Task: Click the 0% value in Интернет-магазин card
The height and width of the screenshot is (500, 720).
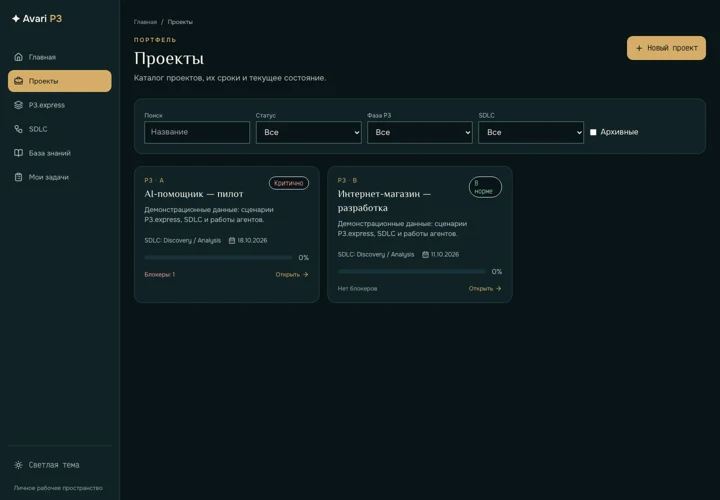Action: click(497, 271)
